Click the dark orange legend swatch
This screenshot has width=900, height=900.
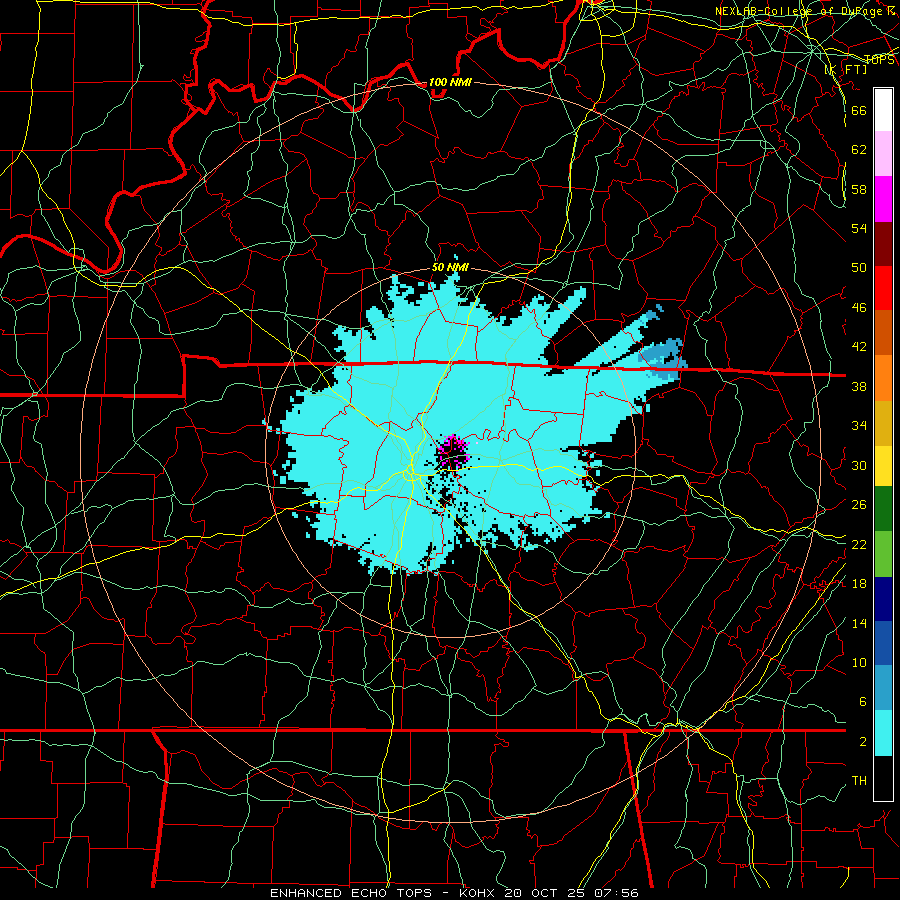(x=883, y=332)
